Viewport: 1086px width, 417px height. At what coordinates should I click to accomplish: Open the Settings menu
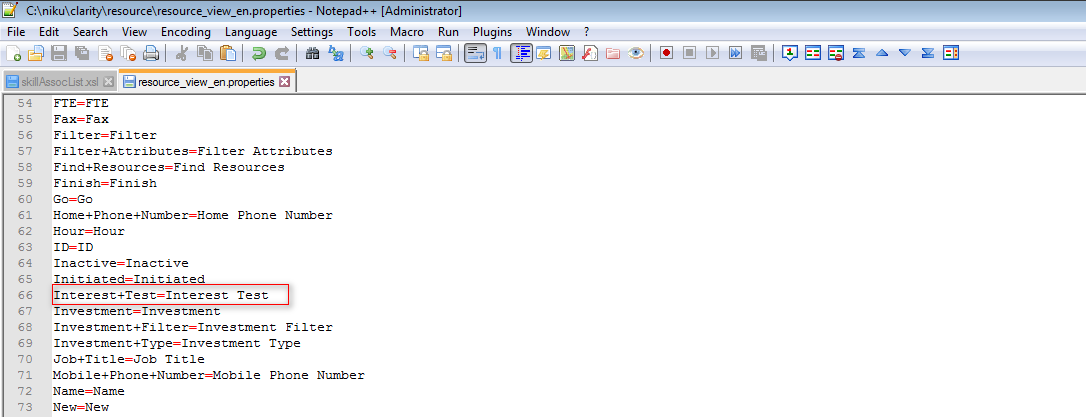pyautogui.click(x=312, y=32)
